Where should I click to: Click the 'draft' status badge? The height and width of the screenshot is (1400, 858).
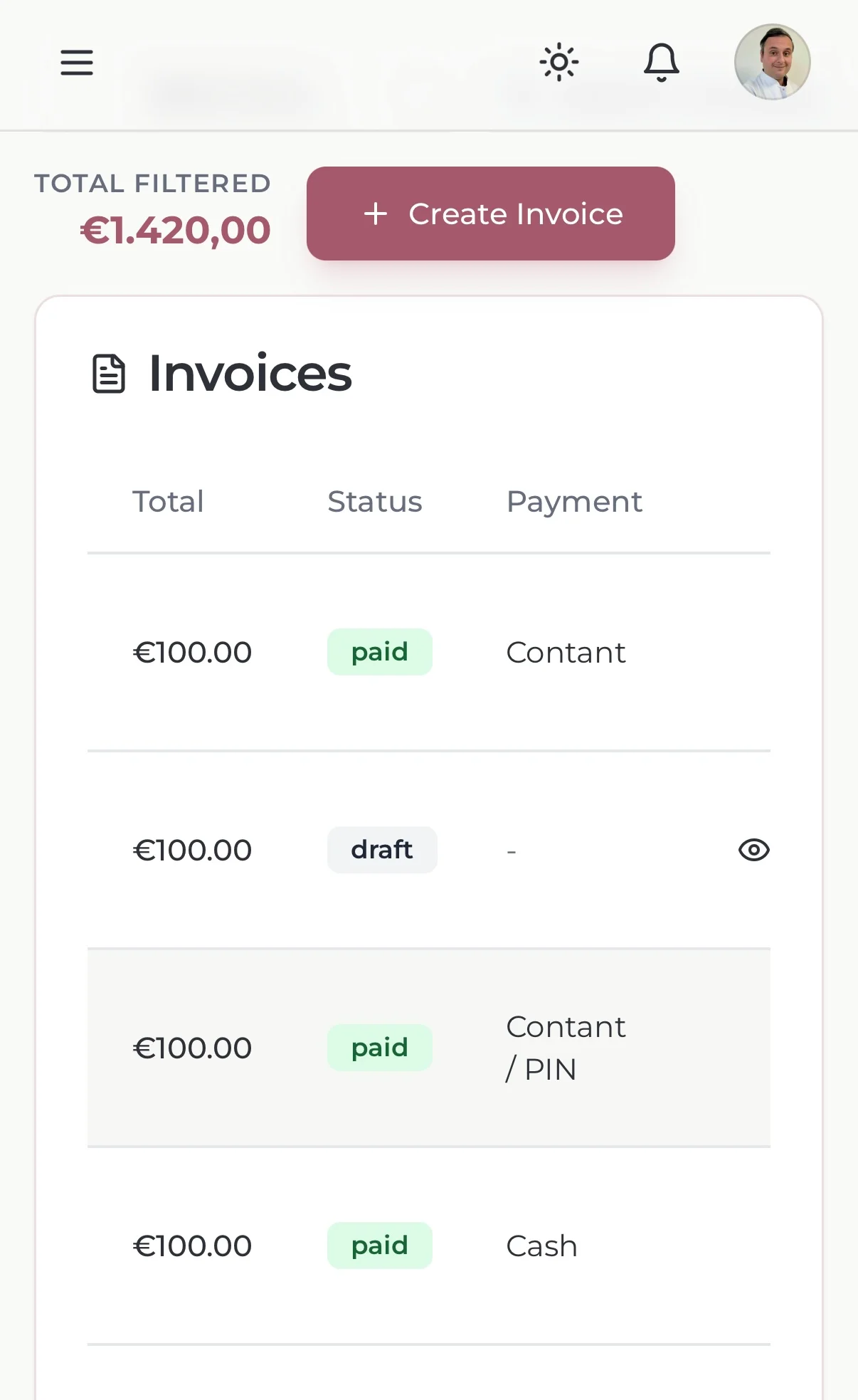tap(381, 850)
